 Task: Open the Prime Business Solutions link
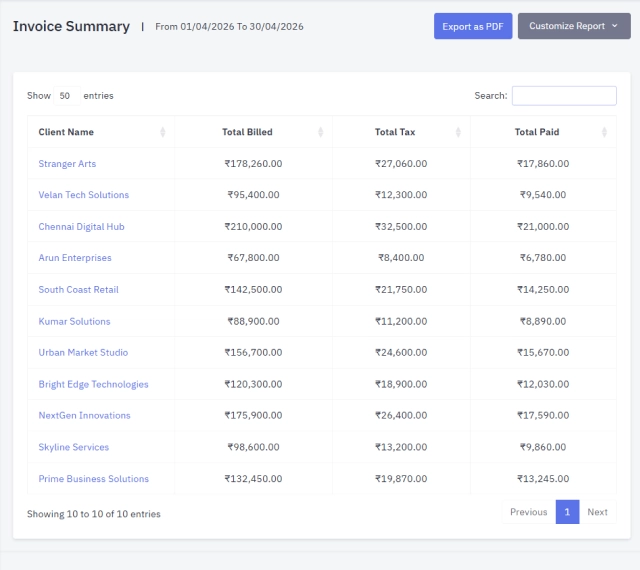[93, 479]
